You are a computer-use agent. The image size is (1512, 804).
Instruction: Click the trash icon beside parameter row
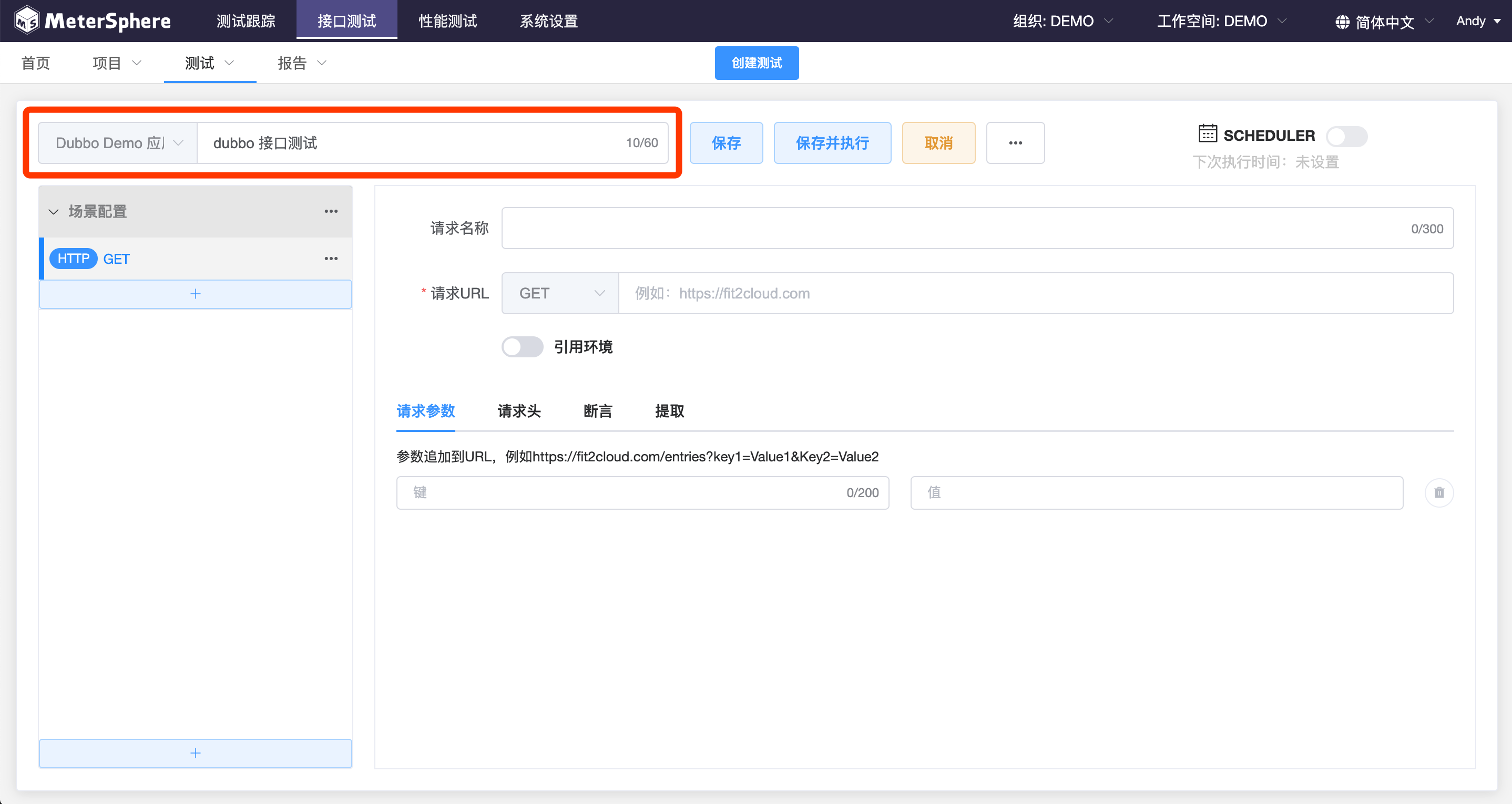pos(1438,492)
